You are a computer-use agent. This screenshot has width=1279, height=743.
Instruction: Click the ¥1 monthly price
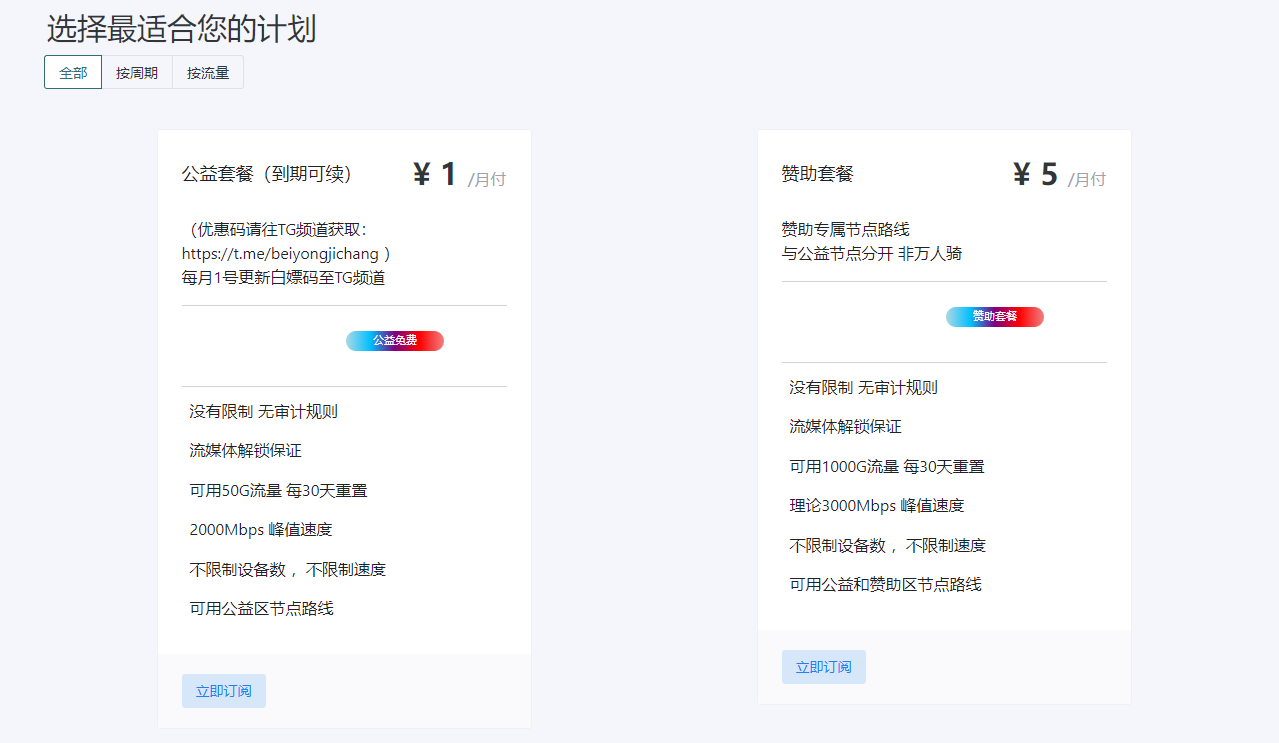click(x=436, y=175)
